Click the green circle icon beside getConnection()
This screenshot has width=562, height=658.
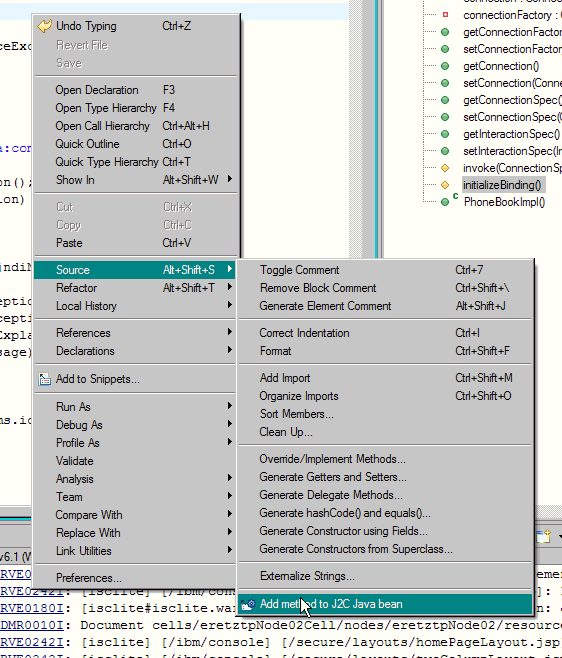click(x=445, y=66)
